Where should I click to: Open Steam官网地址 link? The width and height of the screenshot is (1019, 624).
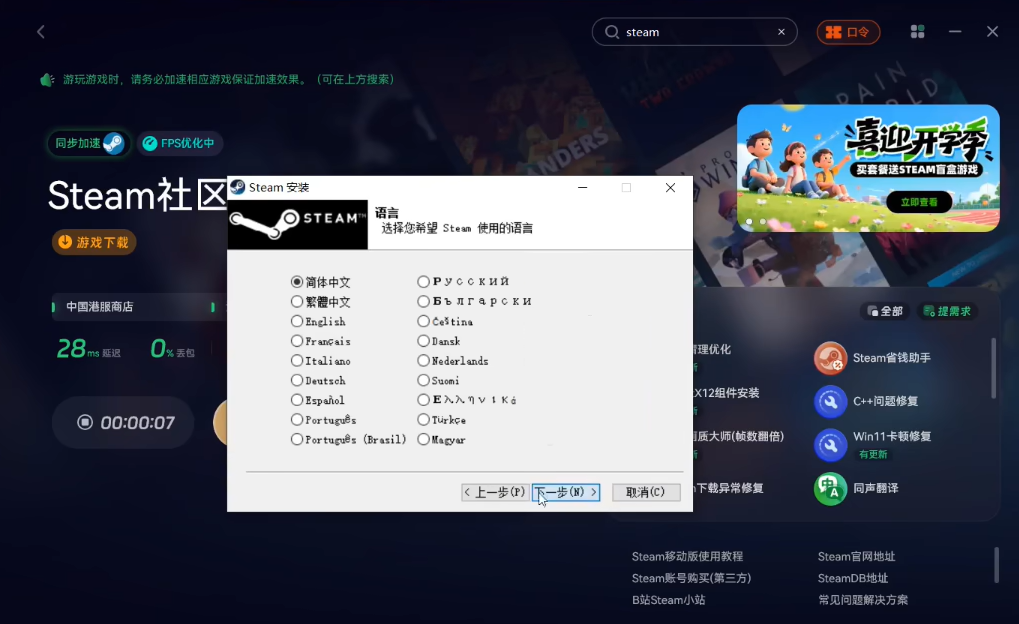pyautogui.click(x=856, y=556)
